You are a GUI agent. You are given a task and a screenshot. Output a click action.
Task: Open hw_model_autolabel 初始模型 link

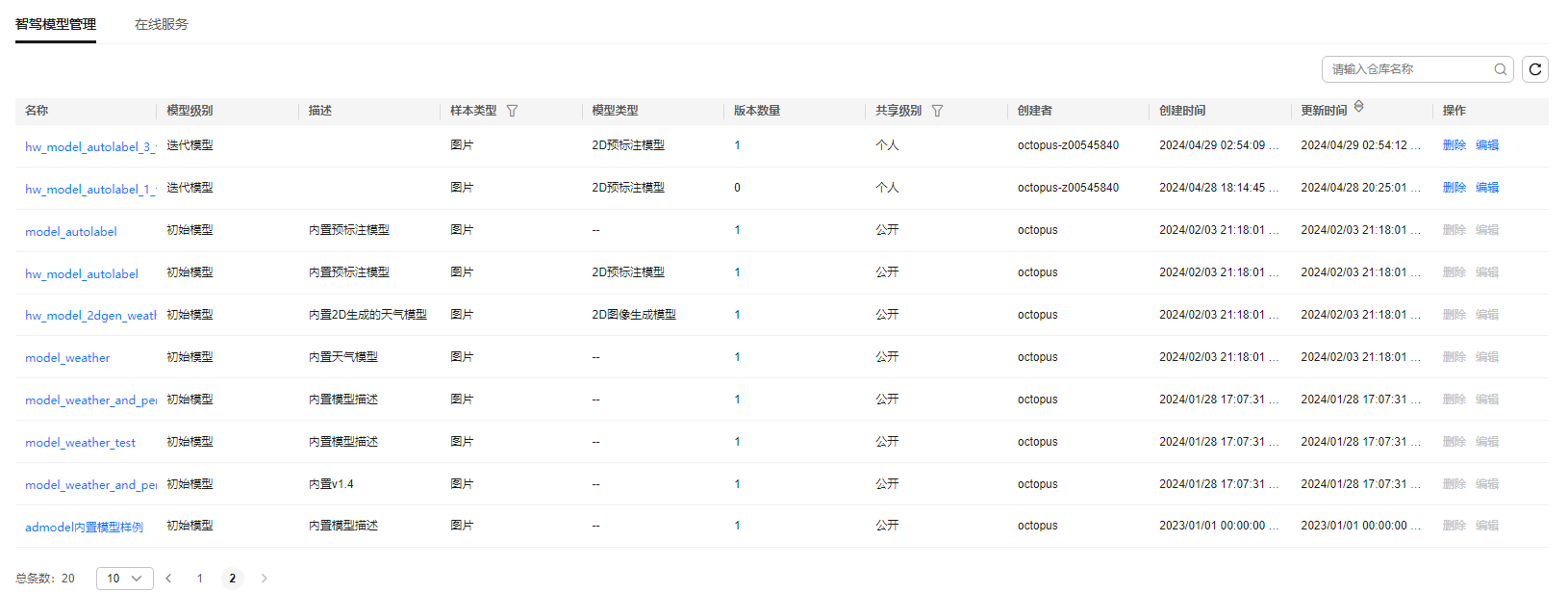click(82, 274)
